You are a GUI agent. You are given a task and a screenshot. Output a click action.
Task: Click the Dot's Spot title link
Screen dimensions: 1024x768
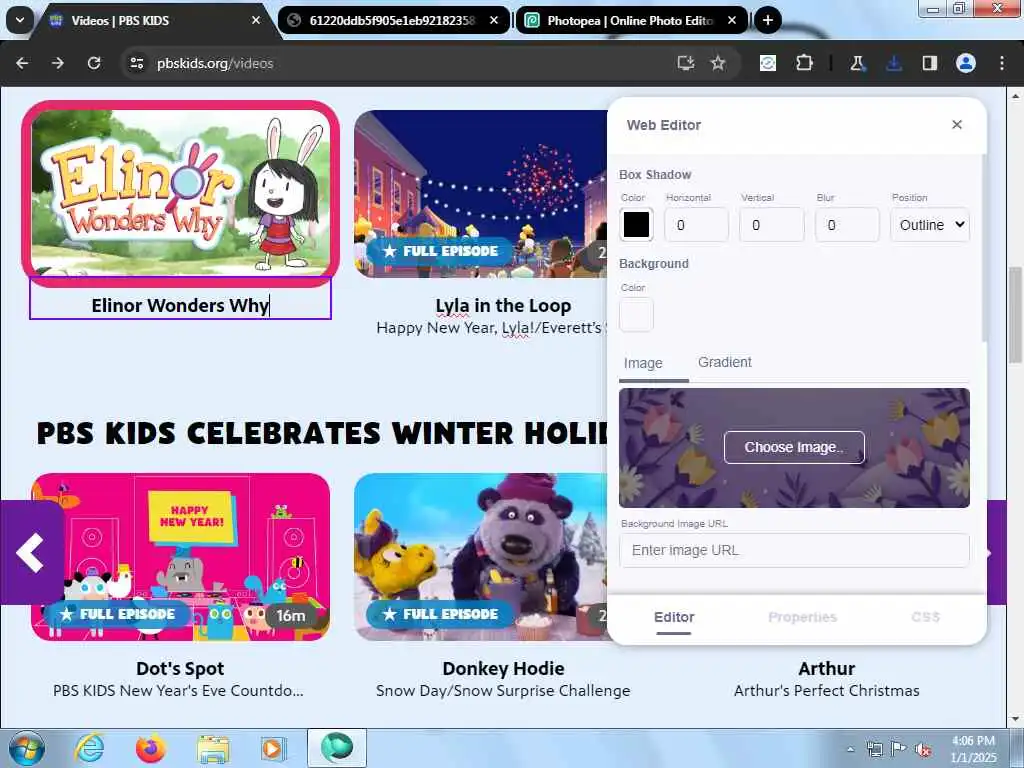coord(180,669)
